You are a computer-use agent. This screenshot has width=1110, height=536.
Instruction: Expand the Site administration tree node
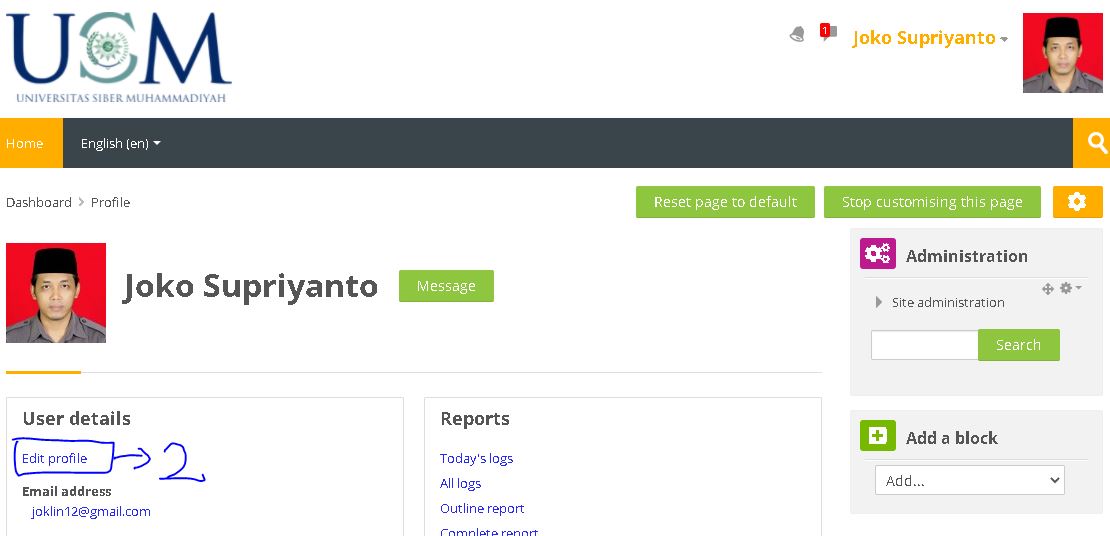pyautogui.click(x=879, y=302)
